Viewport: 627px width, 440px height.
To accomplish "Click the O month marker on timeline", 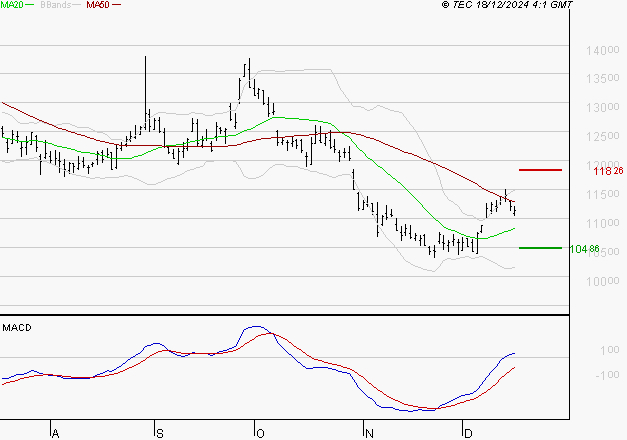I will point(260,433).
